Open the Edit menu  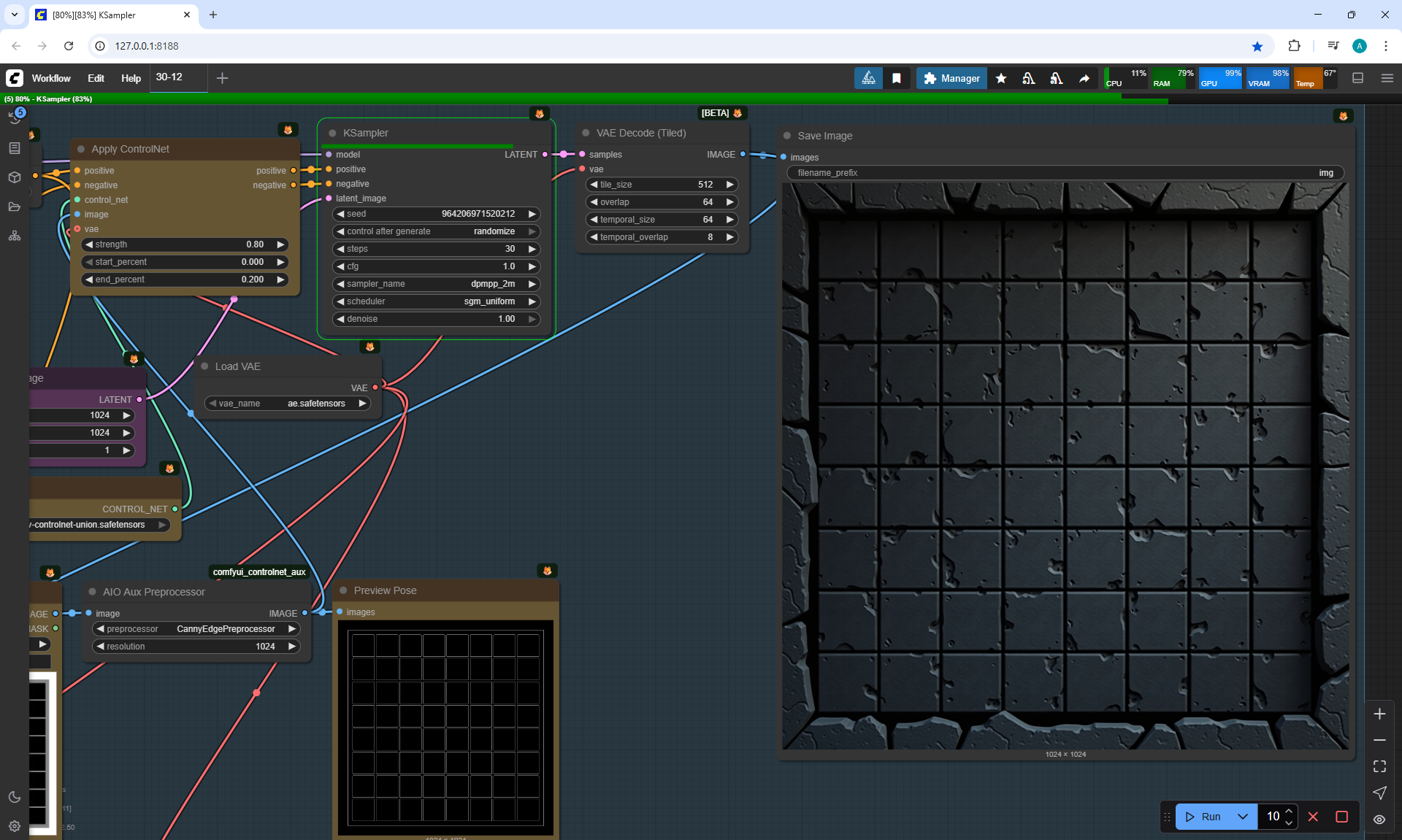pos(96,78)
